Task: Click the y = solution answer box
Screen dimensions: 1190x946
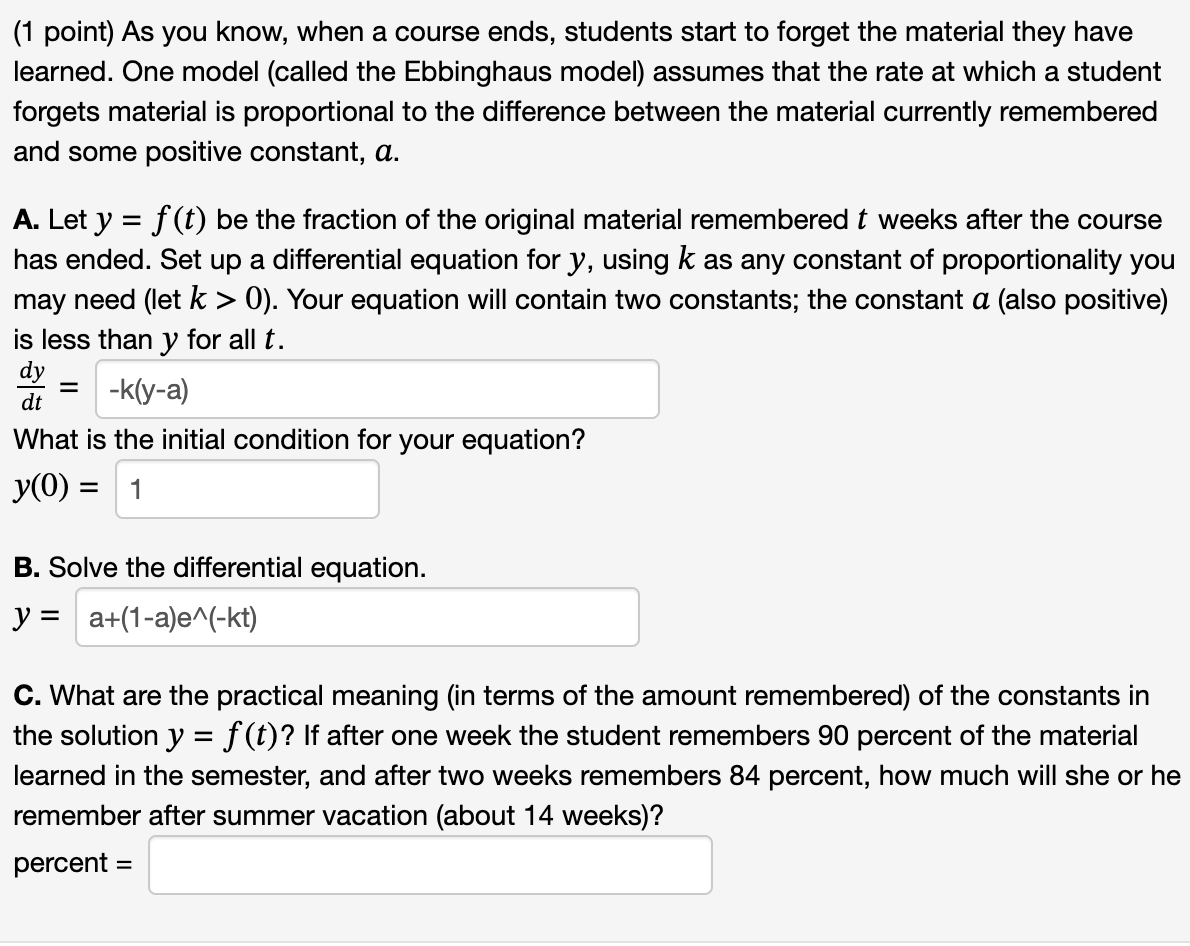Action: pos(355,617)
